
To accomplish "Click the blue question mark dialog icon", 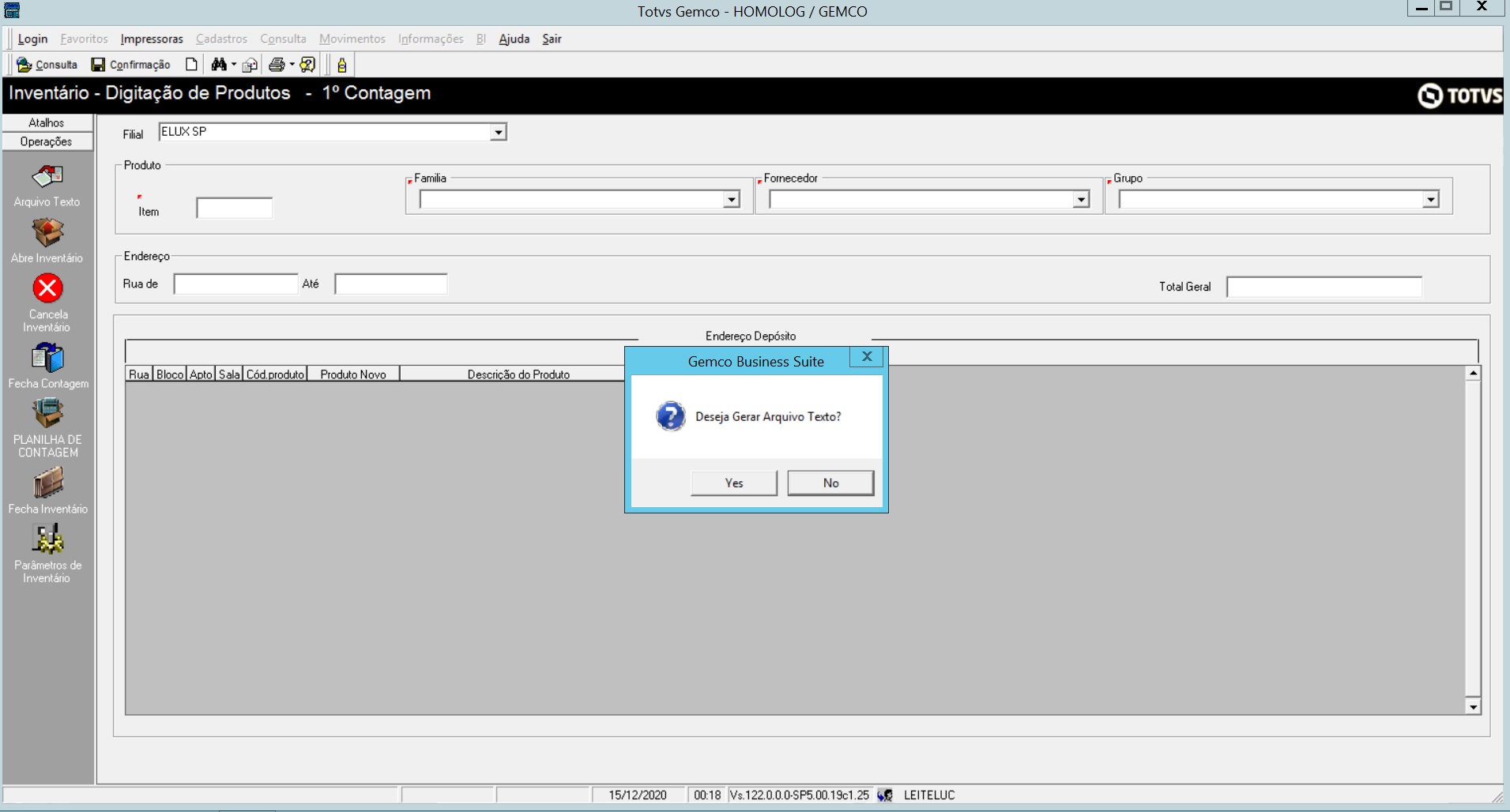I will click(671, 416).
